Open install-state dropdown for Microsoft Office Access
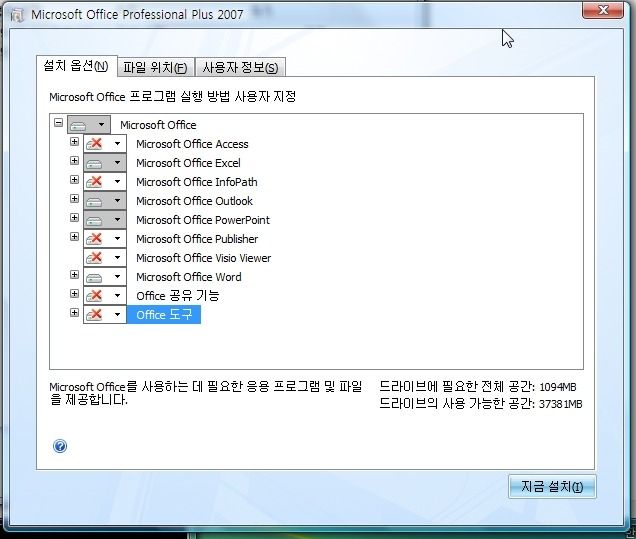The height and width of the screenshot is (539, 636). [105, 144]
